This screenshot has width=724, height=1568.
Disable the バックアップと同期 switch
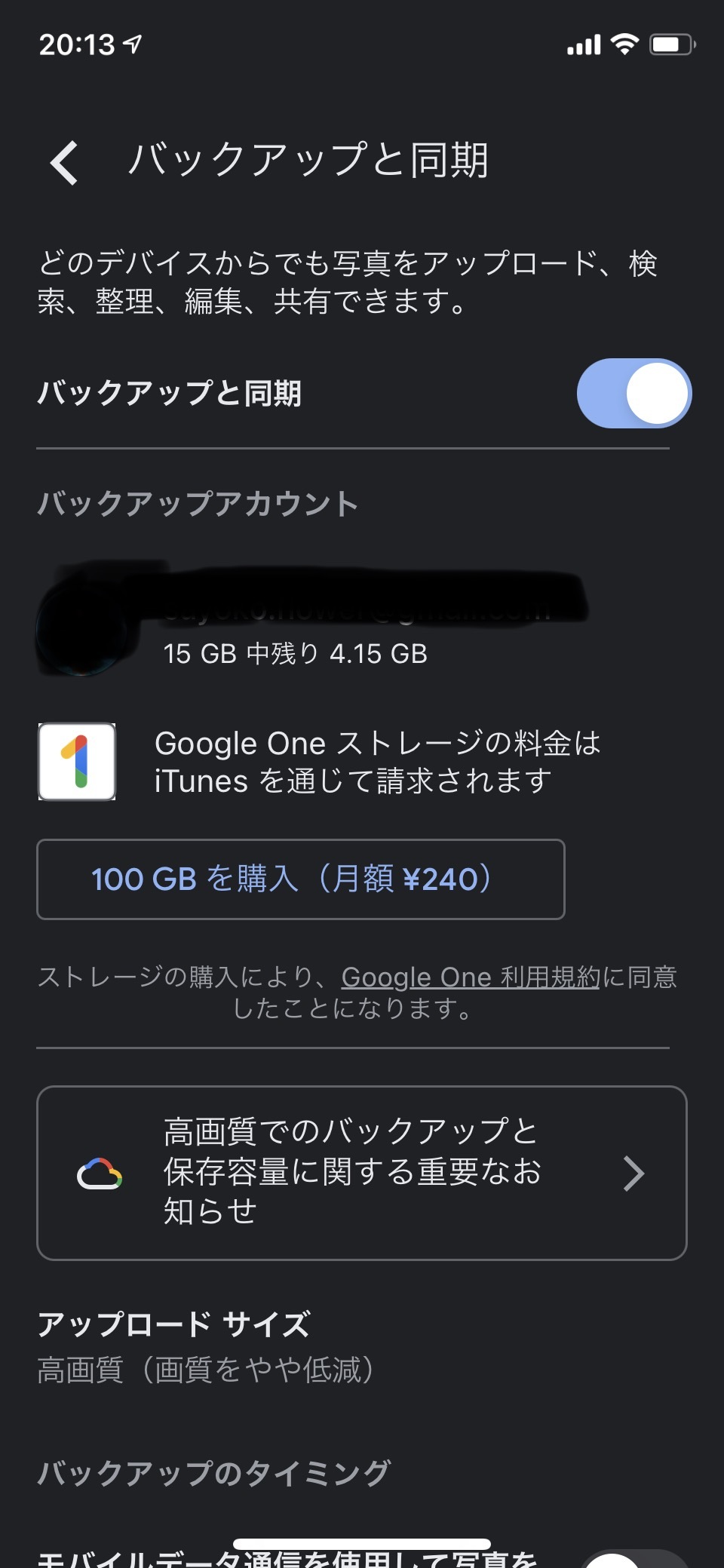pos(633,394)
